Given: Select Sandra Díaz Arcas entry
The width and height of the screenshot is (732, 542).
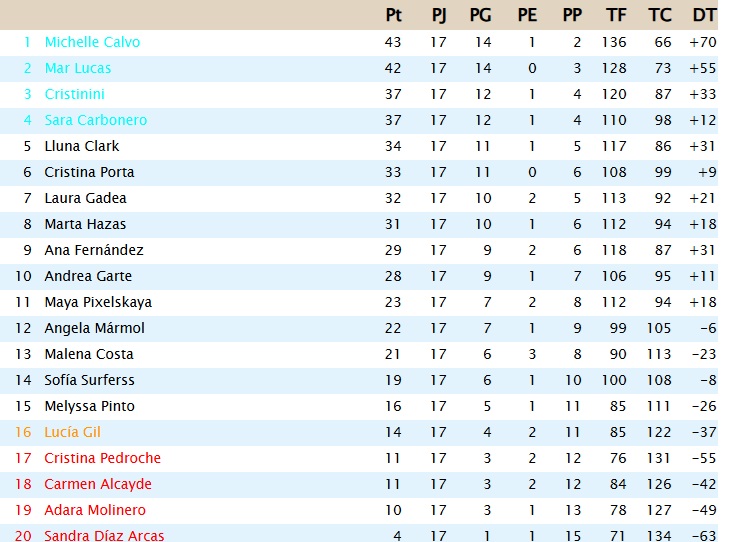Looking at the screenshot, I should click(104, 536).
